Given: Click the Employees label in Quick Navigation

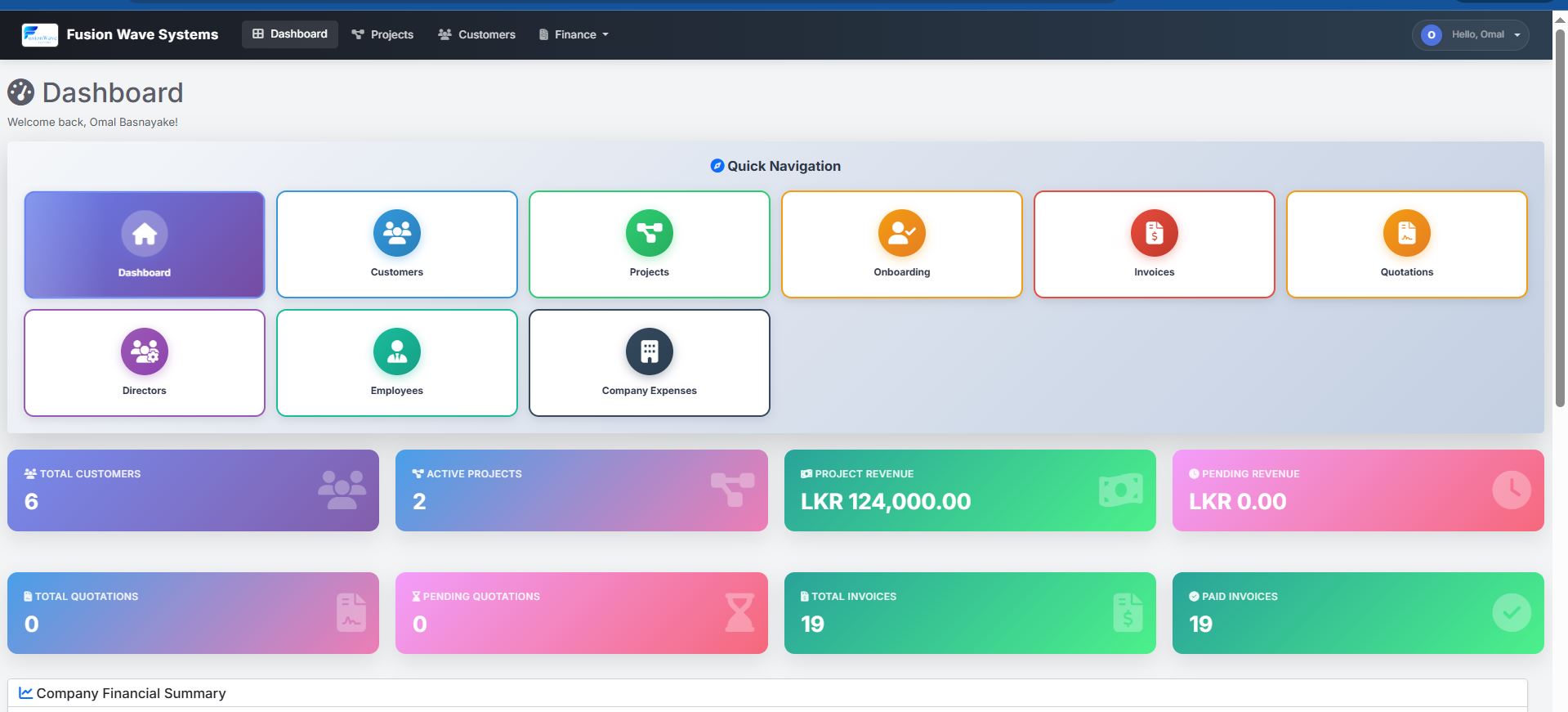Looking at the screenshot, I should (397, 391).
